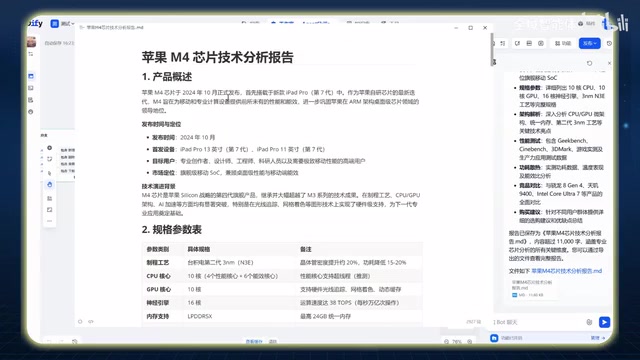Viewport: 640px width, 360px height.
Task: Attach a file via paperclip icon
Action: tap(589, 322)
